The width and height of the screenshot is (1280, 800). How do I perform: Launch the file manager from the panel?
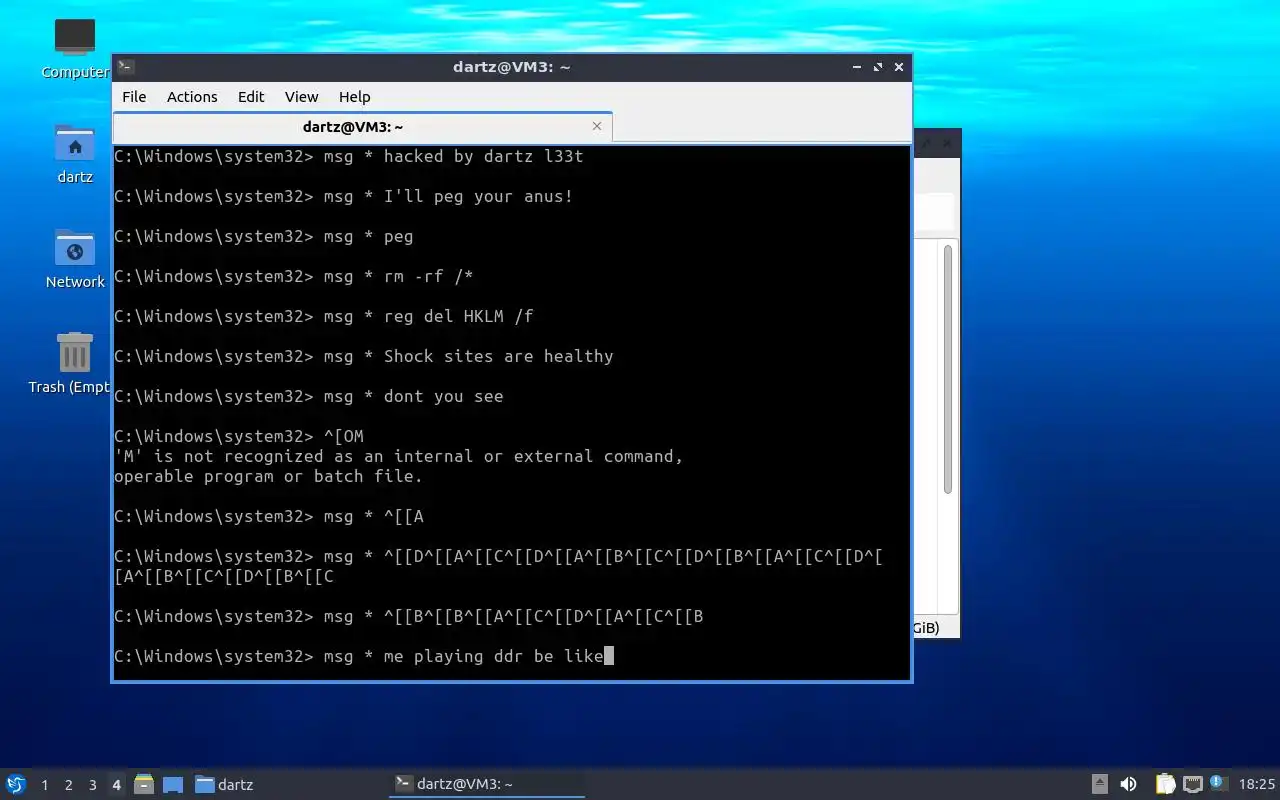click(x=144, y=784)
